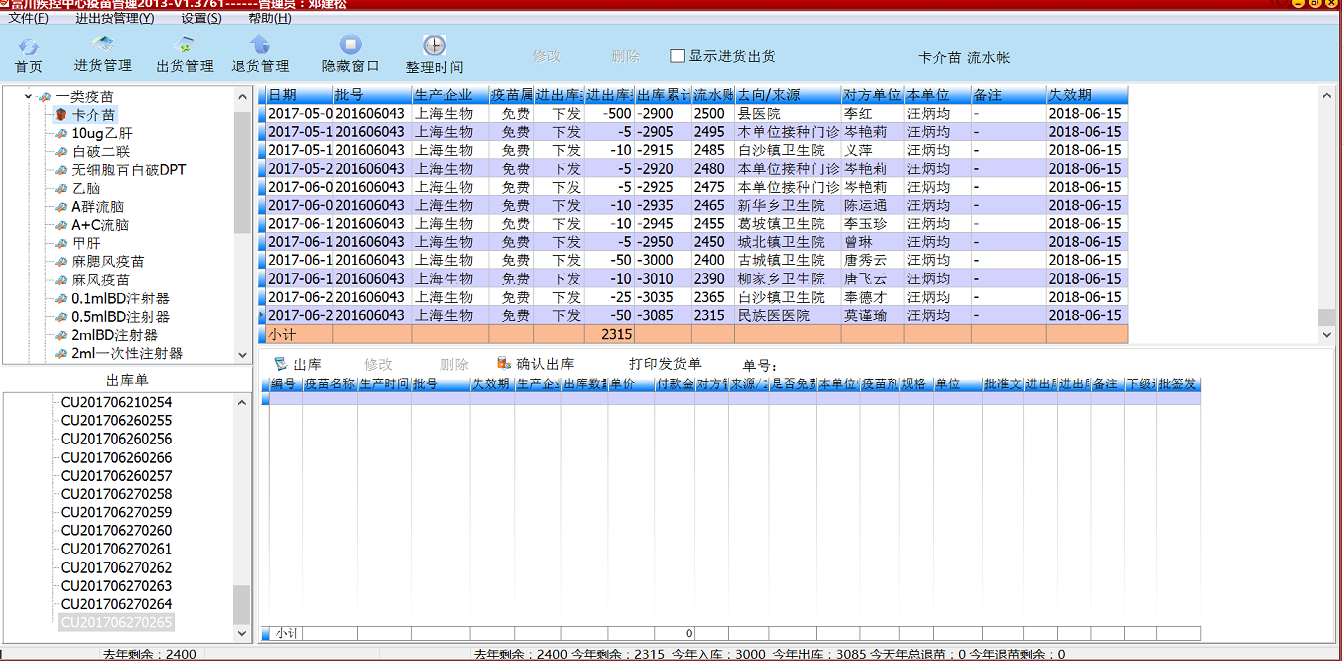This screenshot has height=661, width=1344.
Task: Click the 出库 outbound icon
Action: click(281, 364)
